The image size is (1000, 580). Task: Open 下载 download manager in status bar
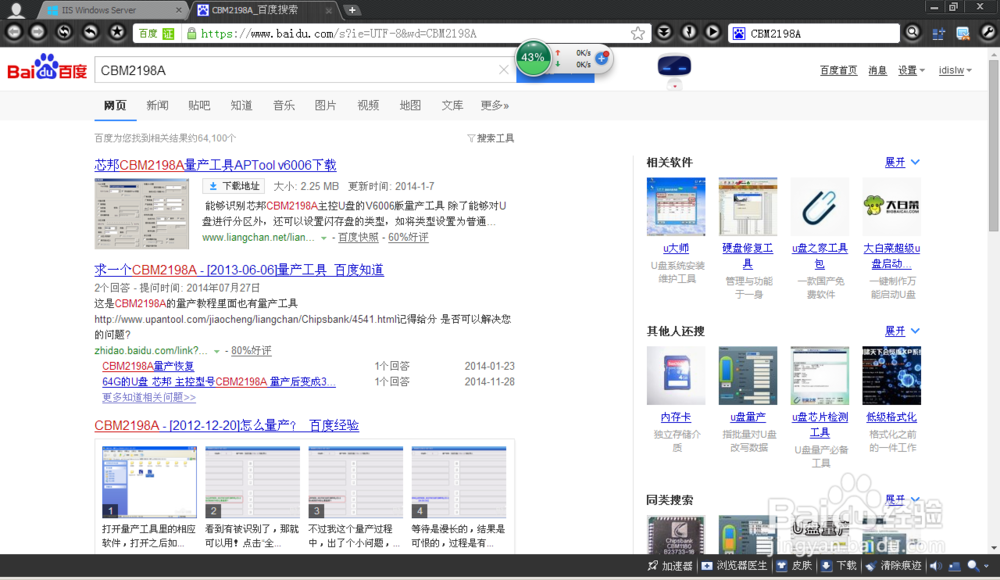(839, 566)
